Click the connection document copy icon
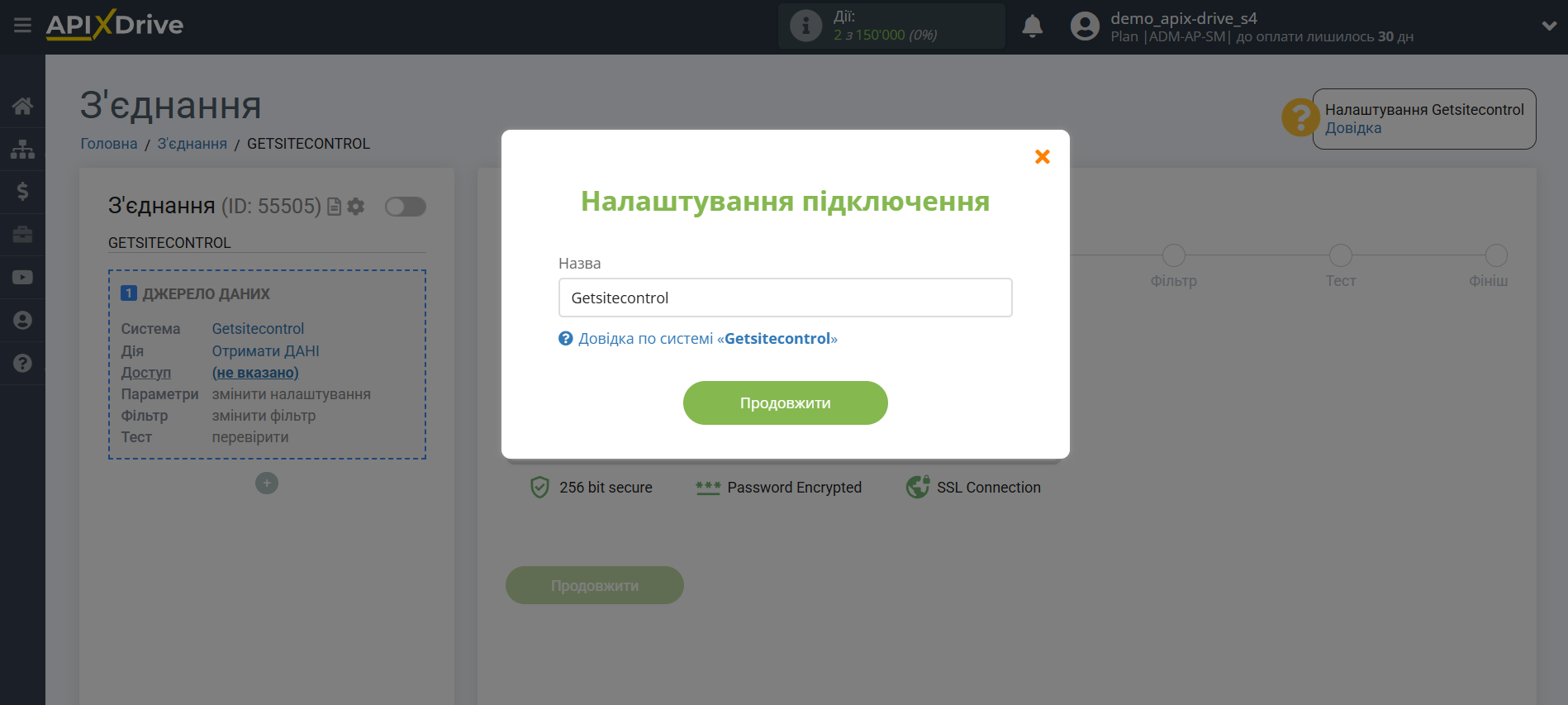The height and width of the screenshot is (705, 1568). (x=335, y=207)
